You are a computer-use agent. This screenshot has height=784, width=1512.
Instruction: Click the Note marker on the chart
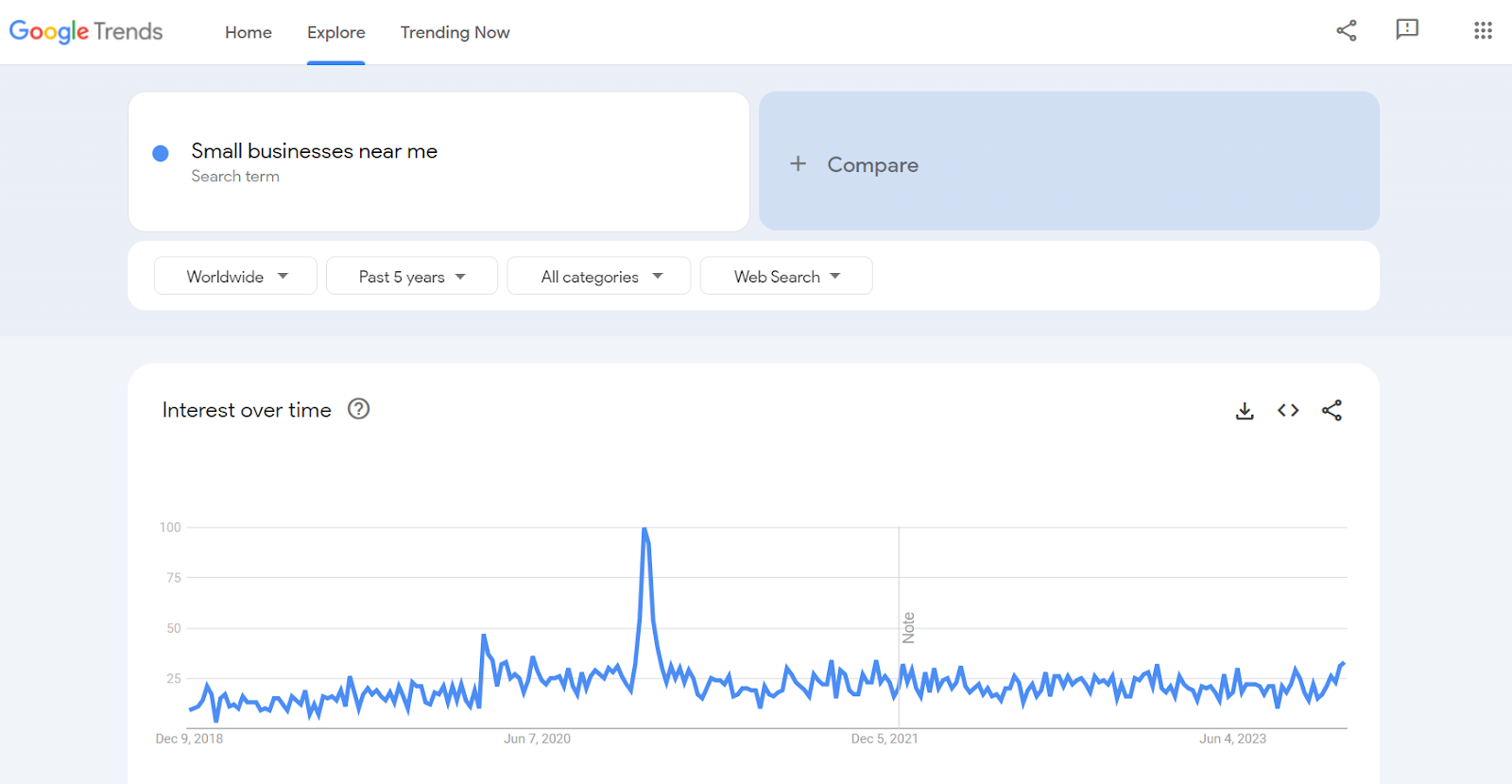908,628
